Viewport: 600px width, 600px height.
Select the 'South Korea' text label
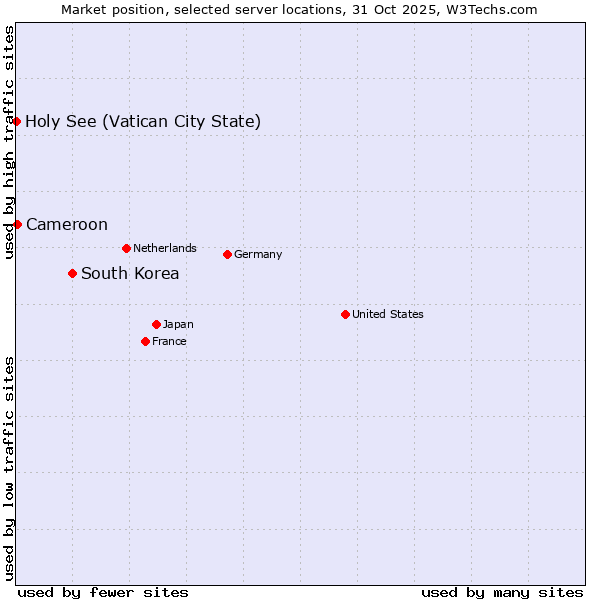(x=130, y=274)
